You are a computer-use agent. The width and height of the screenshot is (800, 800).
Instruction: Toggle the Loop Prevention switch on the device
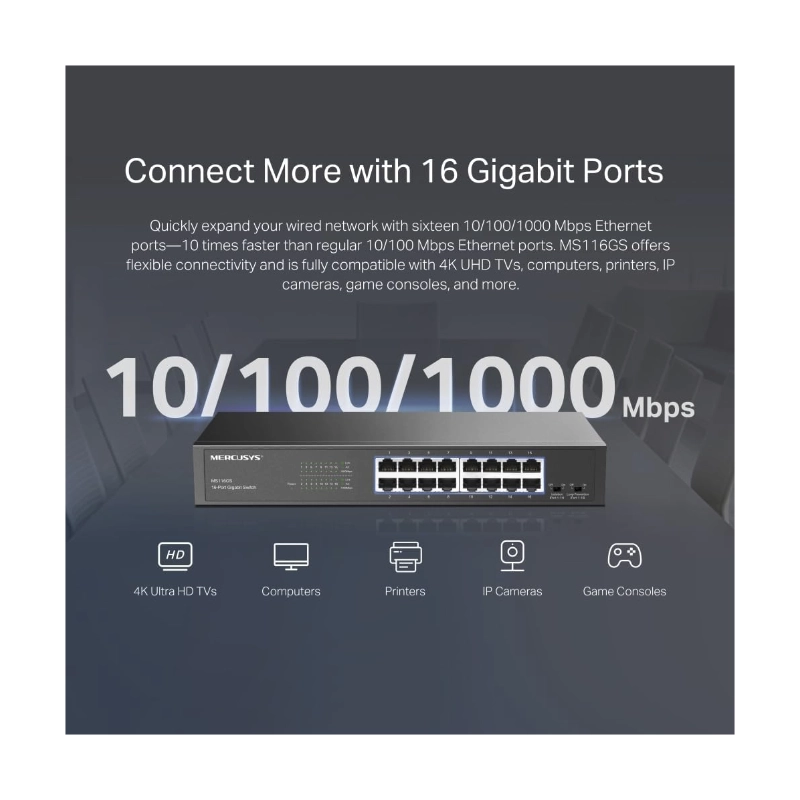point(577,489)
